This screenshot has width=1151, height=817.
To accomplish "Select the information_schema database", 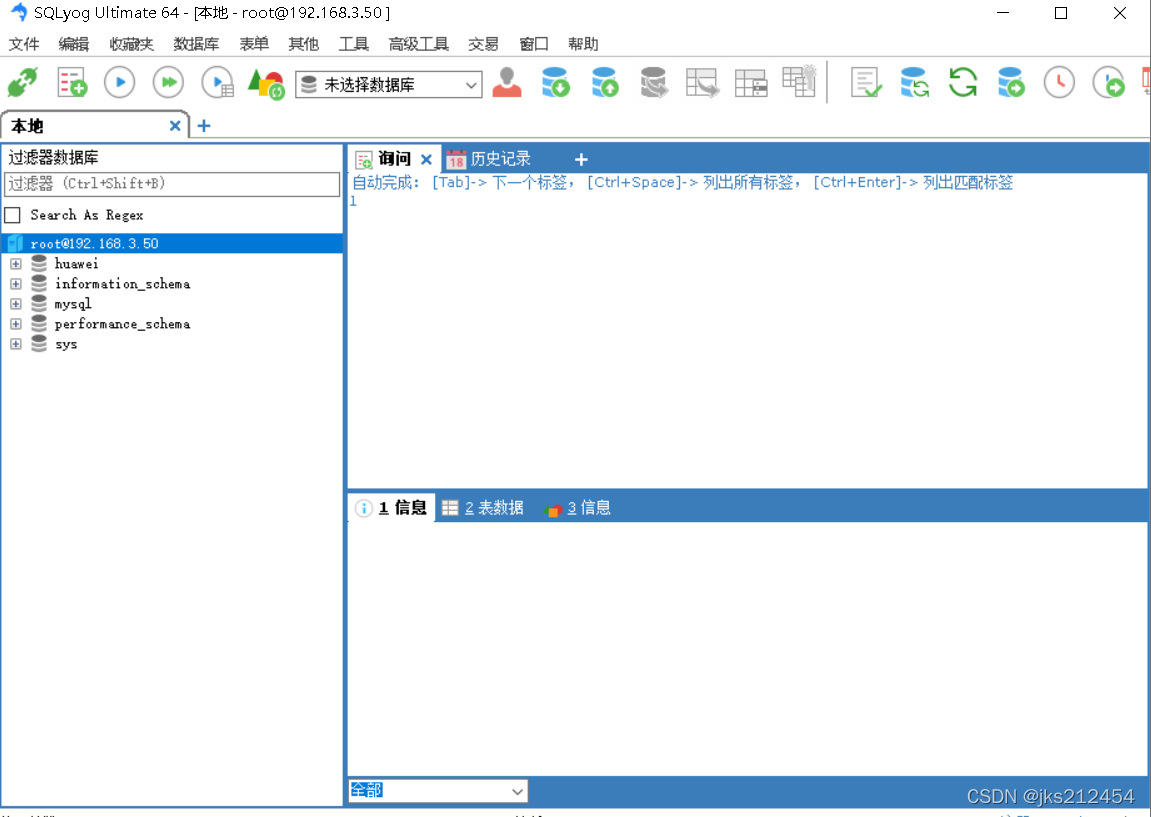I will point(123,284).
